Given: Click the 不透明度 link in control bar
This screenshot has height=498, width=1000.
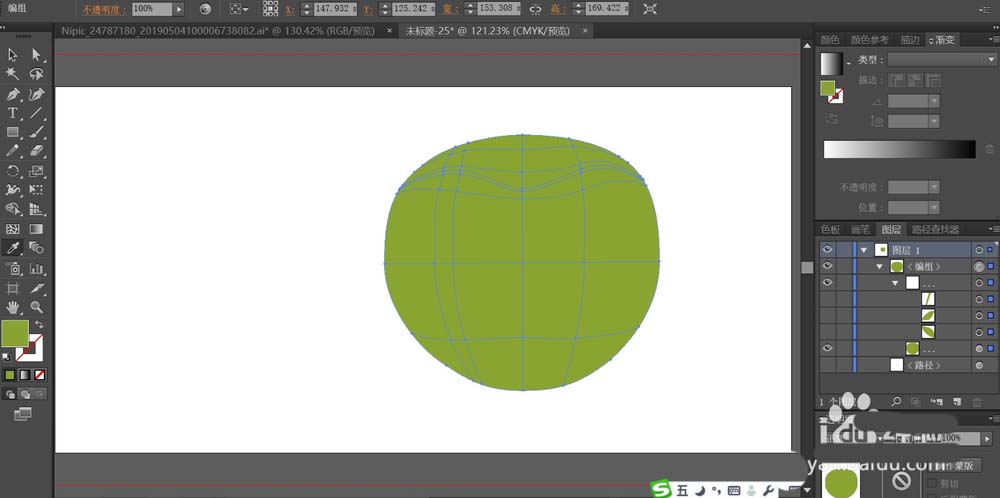Looking at the screenshot, I should point(103,10).
